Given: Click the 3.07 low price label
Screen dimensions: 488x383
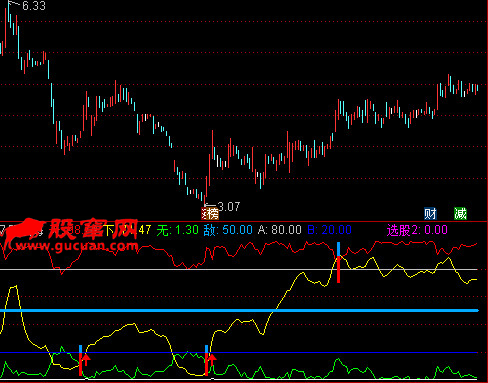Looking at the screenshot, I should coord(229,207).
